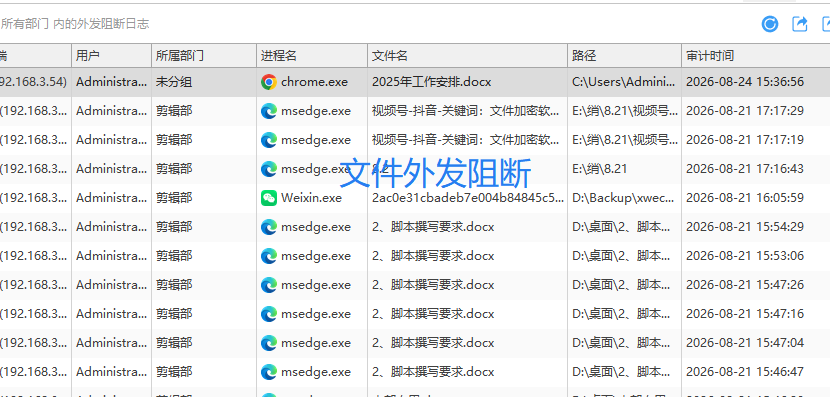
Task: Click the export log icon beside refresh
Action: click(799, 24)
